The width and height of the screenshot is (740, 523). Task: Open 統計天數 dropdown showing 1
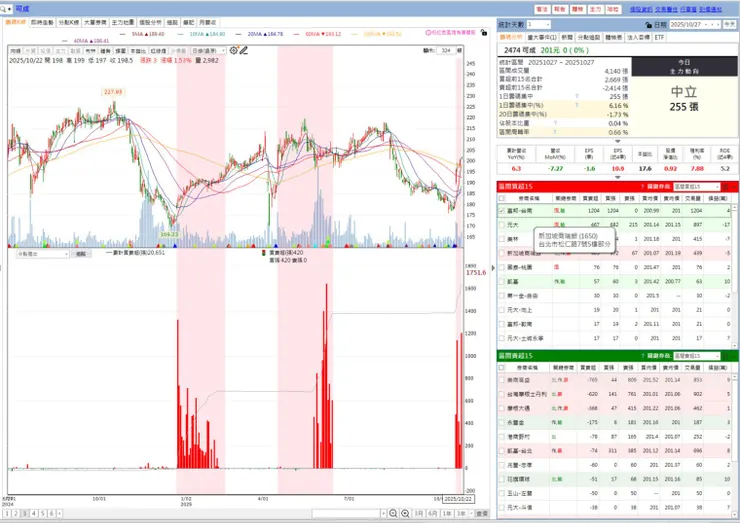click(538, 25)
